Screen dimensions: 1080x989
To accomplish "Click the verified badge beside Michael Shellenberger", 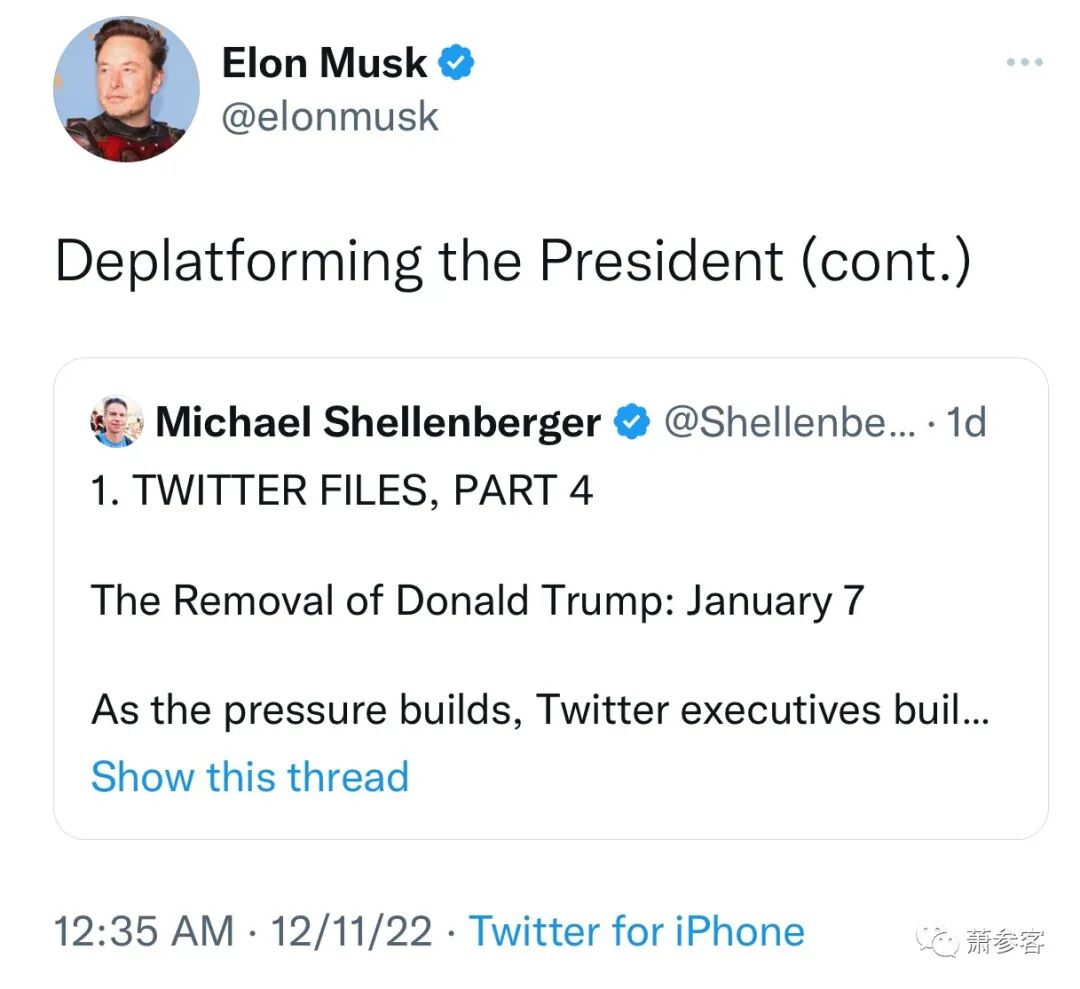I will point(631,423).
